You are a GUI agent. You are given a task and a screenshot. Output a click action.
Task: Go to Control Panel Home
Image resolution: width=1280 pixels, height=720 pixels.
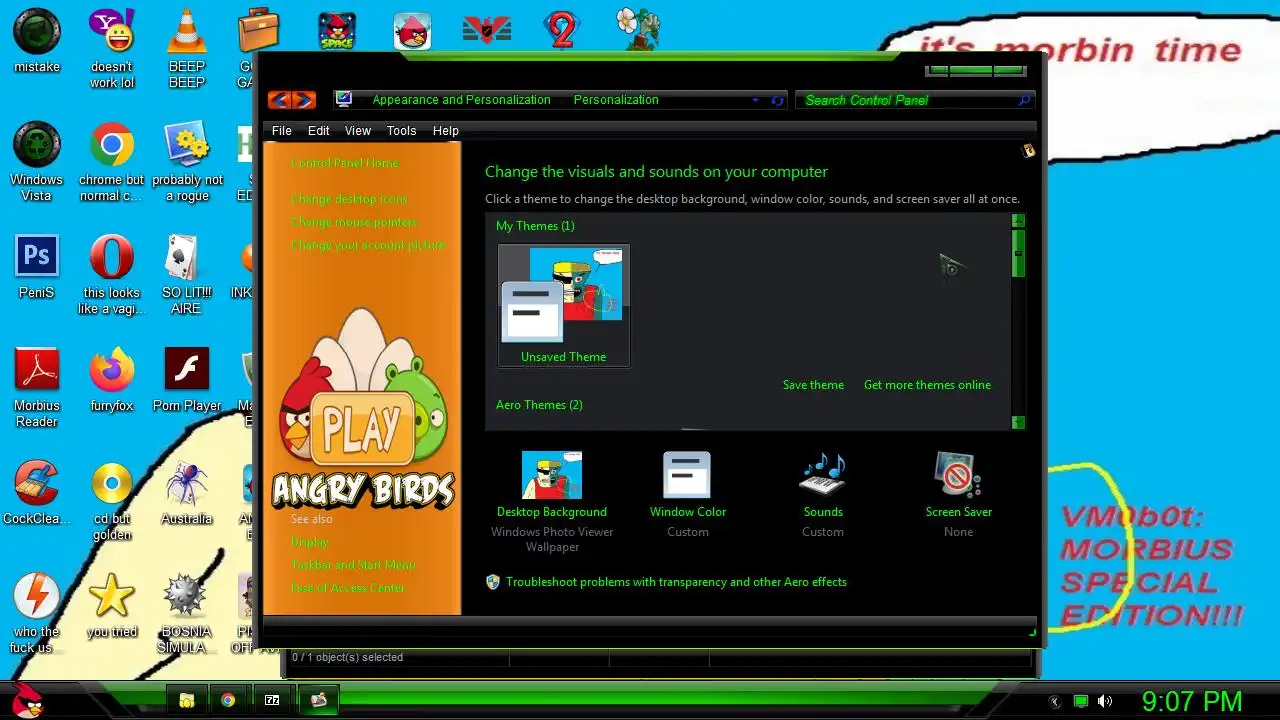pyautogui.click(x=344, y=163)
